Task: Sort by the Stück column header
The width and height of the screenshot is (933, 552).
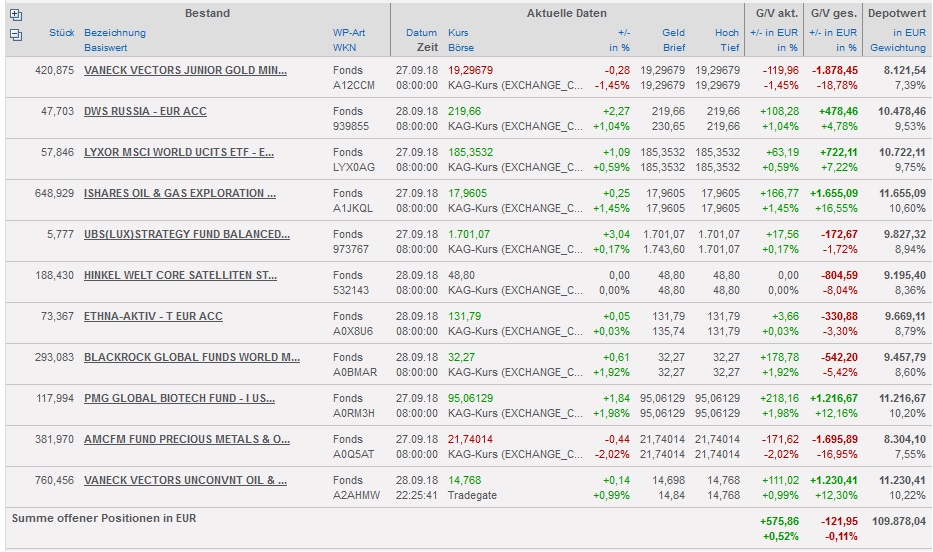Action: point(61,33)
